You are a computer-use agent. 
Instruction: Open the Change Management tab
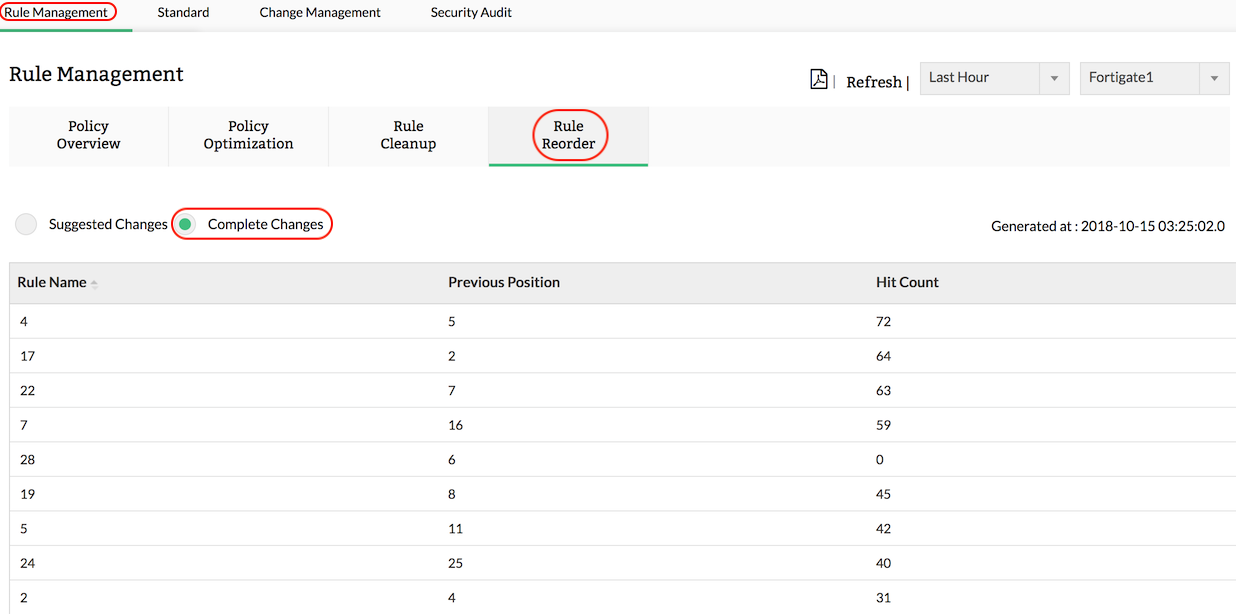click(x=320, y=13)
